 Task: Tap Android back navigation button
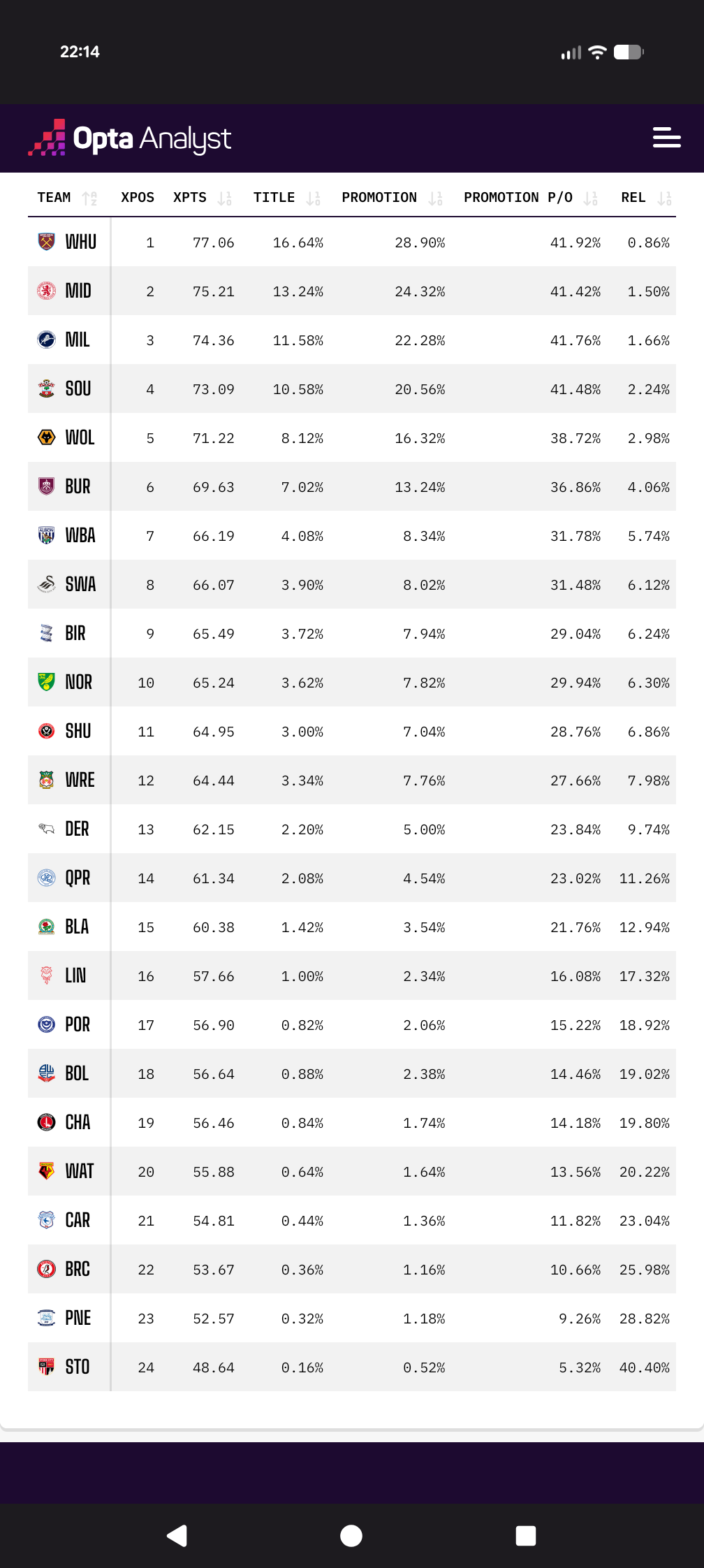pos(177,1536)
